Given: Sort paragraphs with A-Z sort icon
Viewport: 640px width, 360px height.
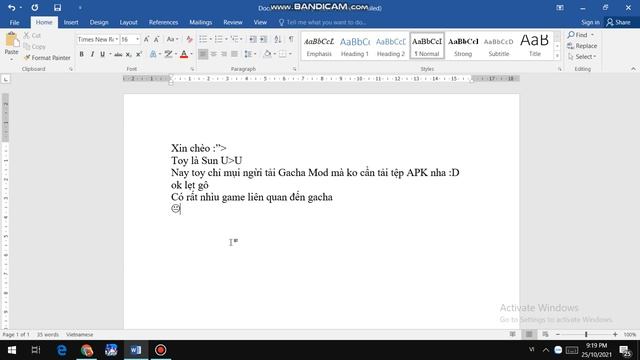Looking at the screenshot, I should tap(278, 39).
